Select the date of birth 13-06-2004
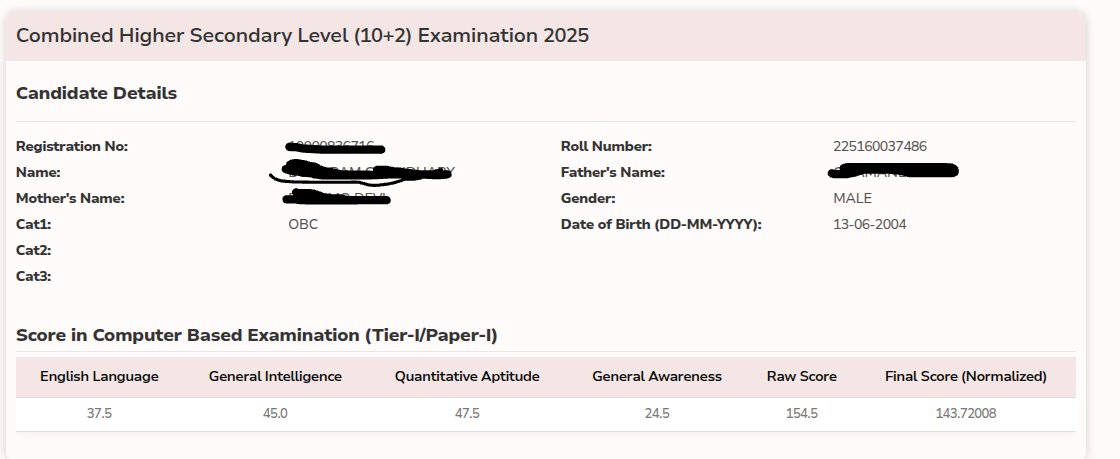This screenshot has height=459, width=1120. pyautogui.click(x=870, y=225)
